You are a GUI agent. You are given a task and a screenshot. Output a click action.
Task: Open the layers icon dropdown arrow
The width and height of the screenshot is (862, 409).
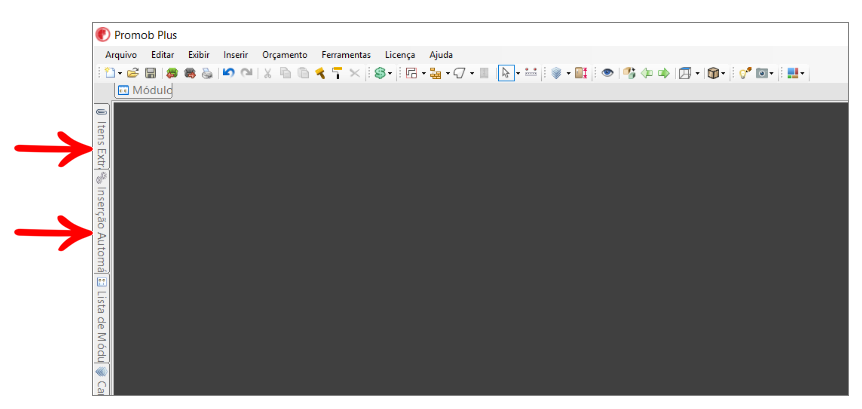pos(568,73)
